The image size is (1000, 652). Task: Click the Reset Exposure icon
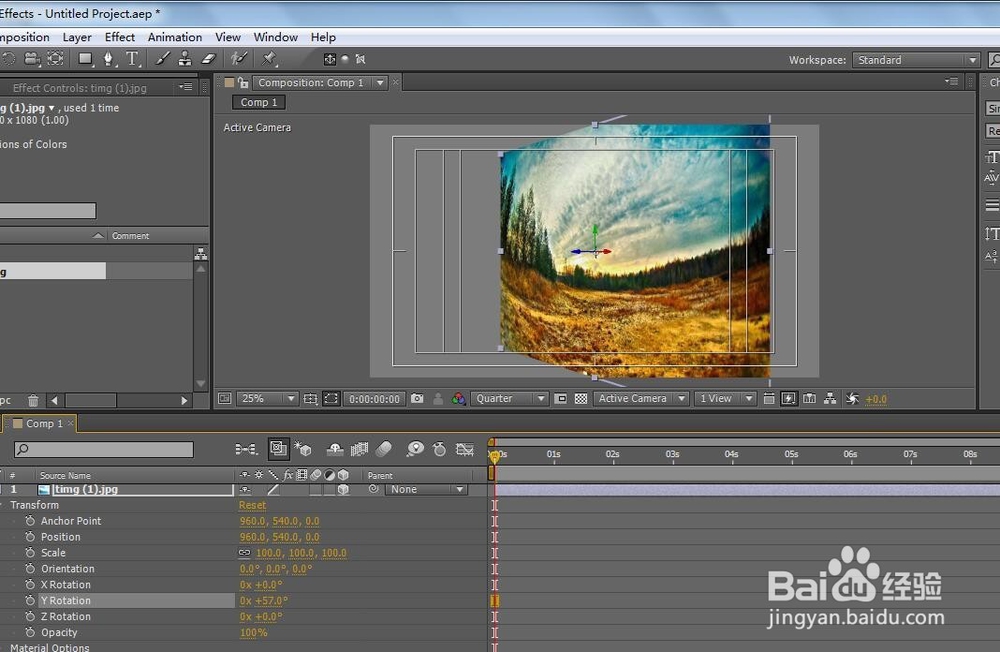[x=853, y=399]
